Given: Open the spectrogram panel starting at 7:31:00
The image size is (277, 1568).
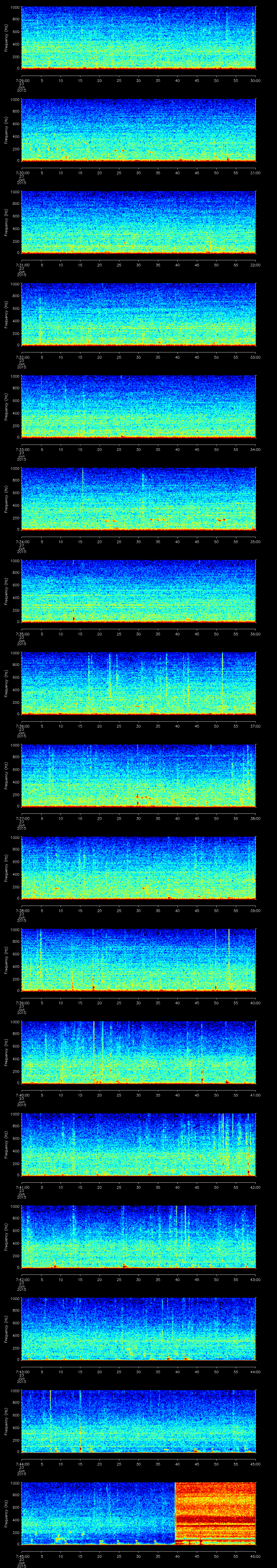Looking at the screenshot, I should [x=139, y=222].
